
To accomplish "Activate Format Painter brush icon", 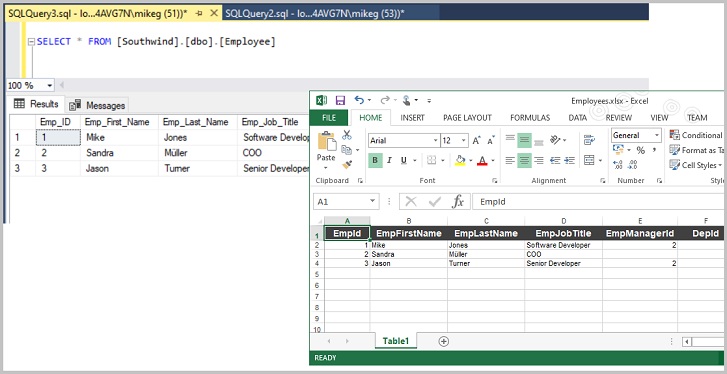I will [346, 164].
